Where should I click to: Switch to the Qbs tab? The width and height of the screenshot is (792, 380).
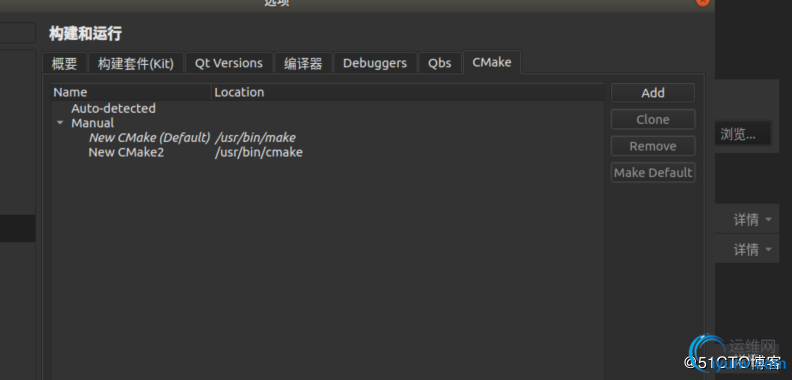[x=440, y=63]
